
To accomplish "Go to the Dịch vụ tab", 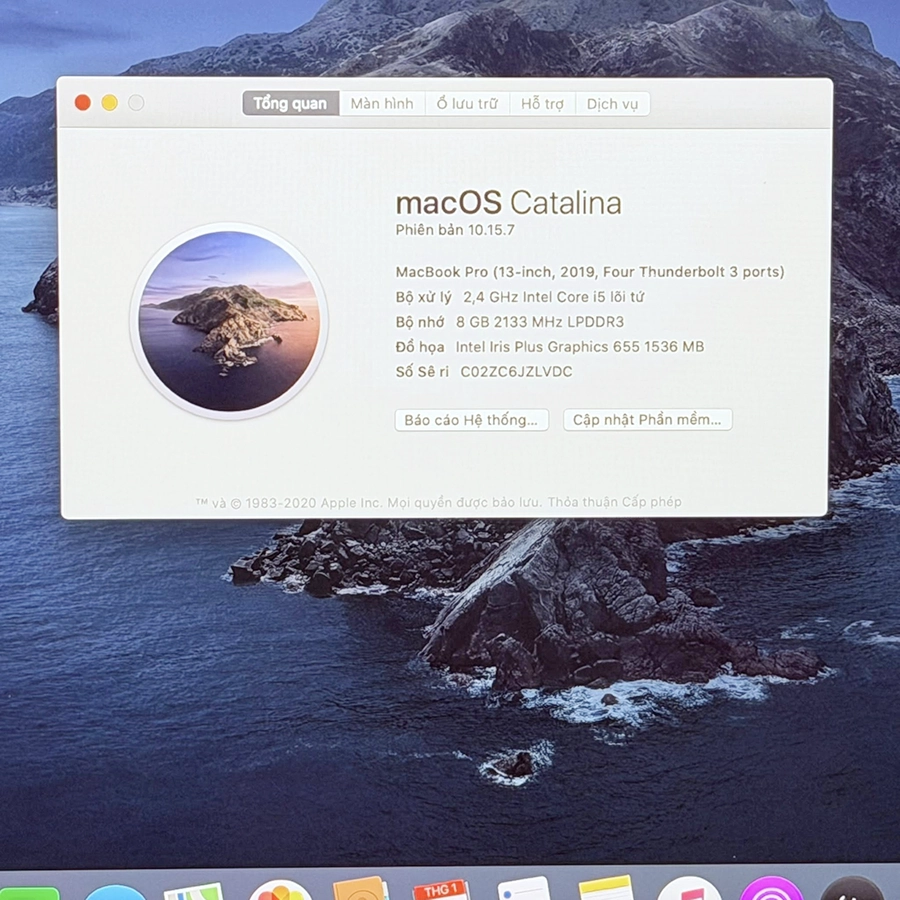I will tap(612, 104).
